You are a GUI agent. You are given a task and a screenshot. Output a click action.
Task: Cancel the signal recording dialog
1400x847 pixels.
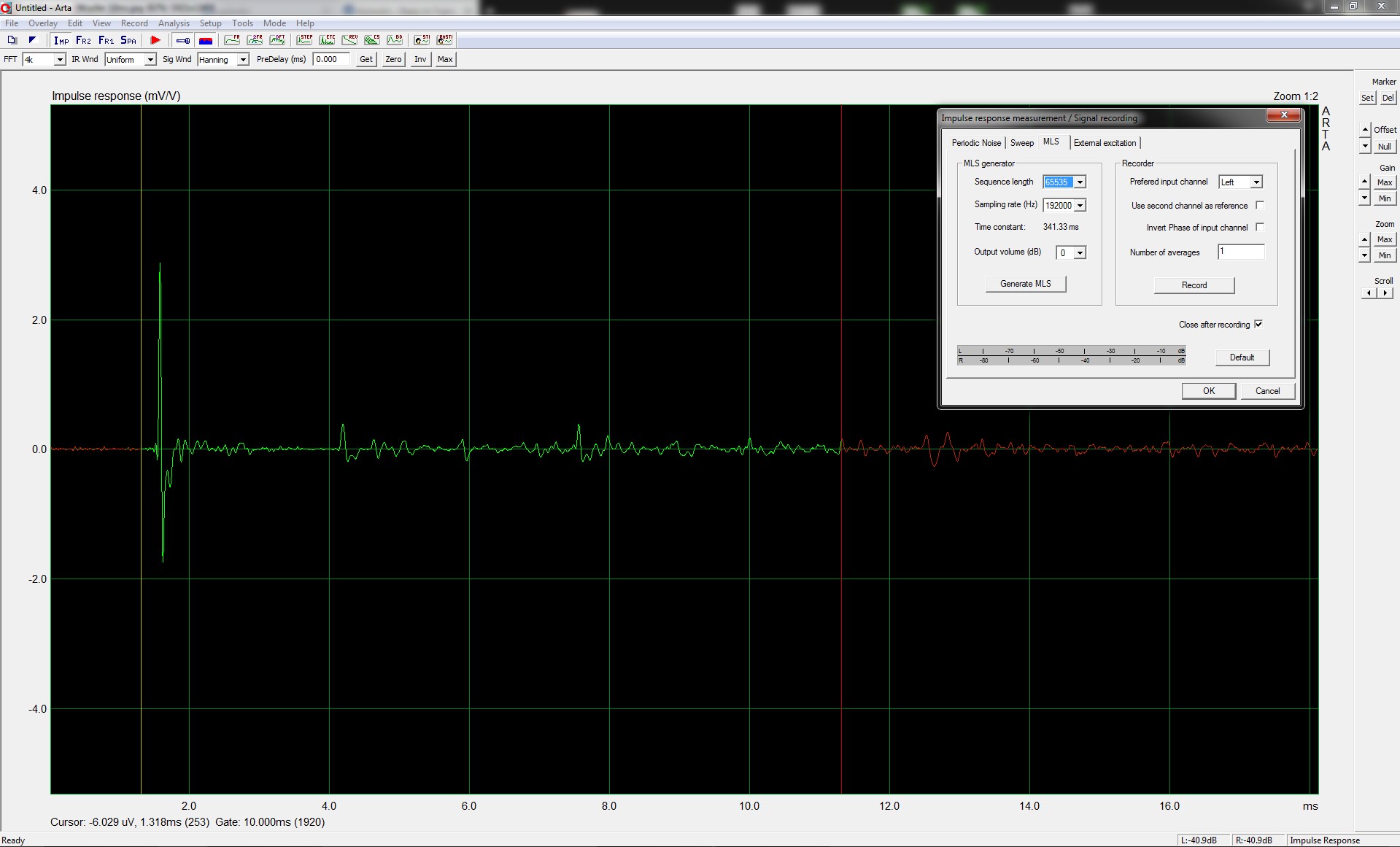tap(1268, 391)
